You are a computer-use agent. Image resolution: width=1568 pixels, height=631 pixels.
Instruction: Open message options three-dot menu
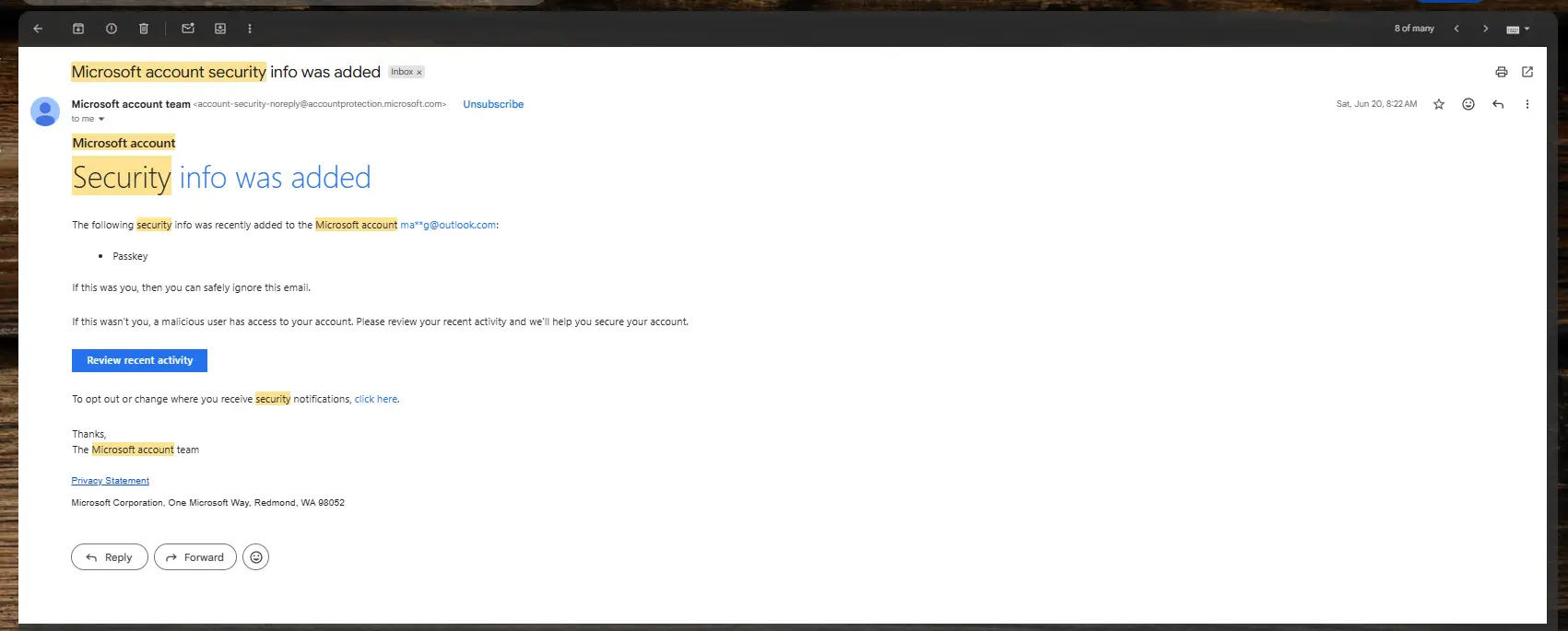(x=1527, y=104)
